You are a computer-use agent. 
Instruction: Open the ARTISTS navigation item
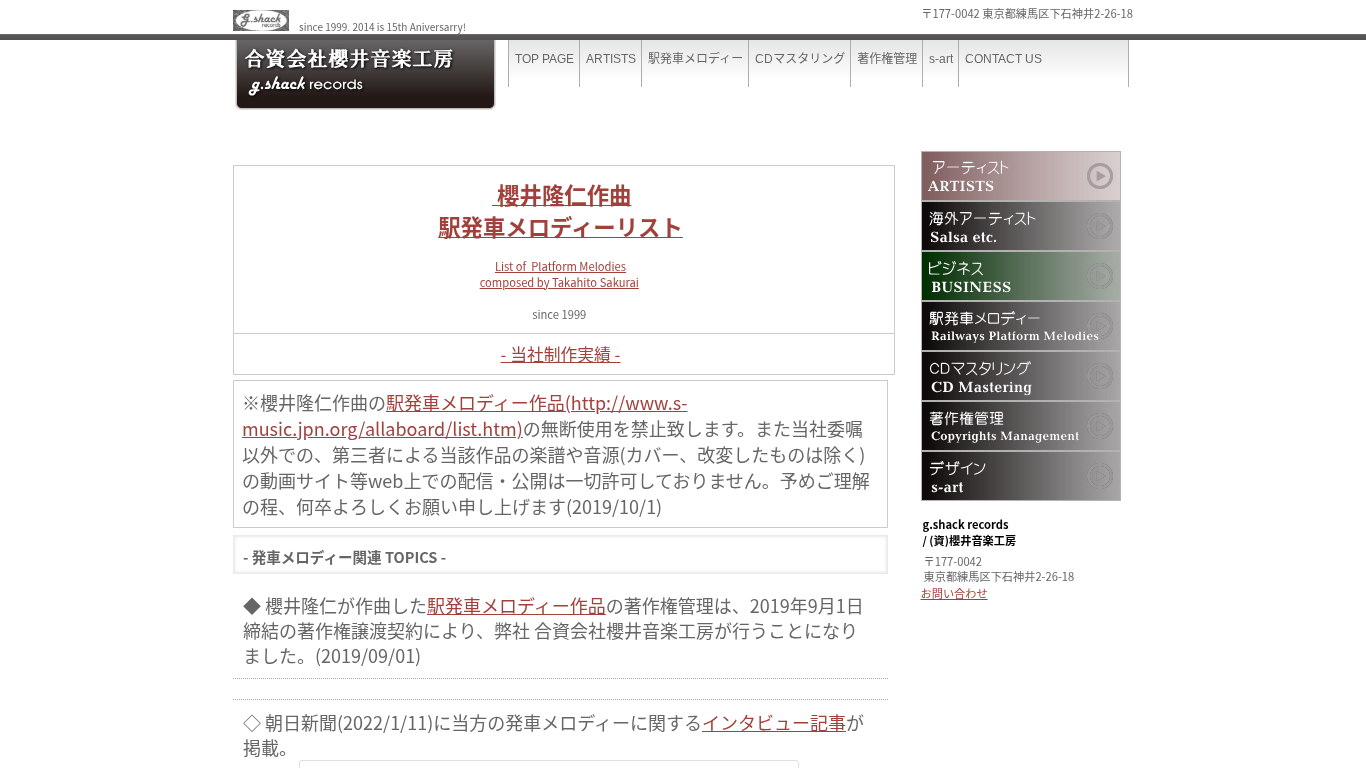tap(611, 59)
